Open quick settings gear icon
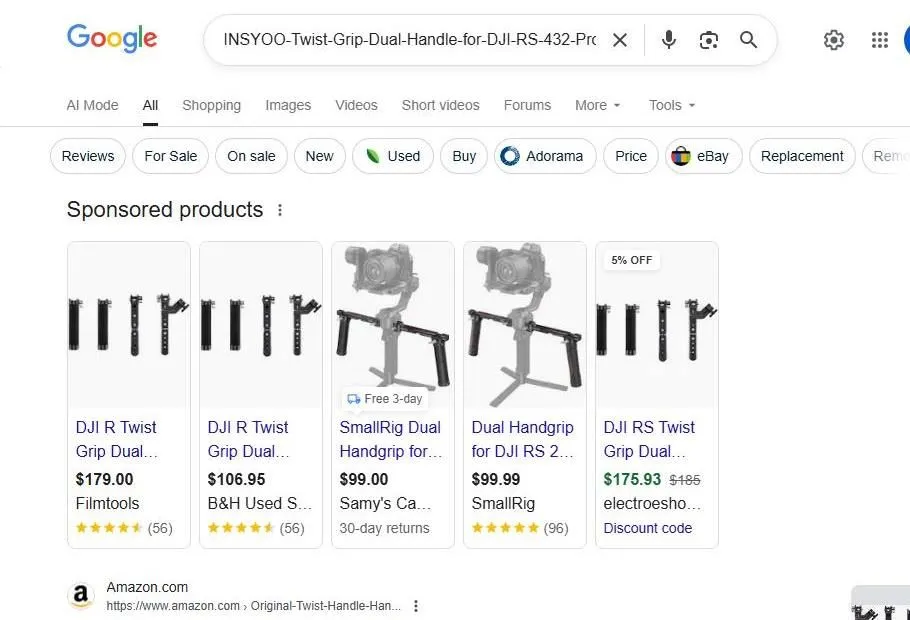 click(x=834, y=40)
